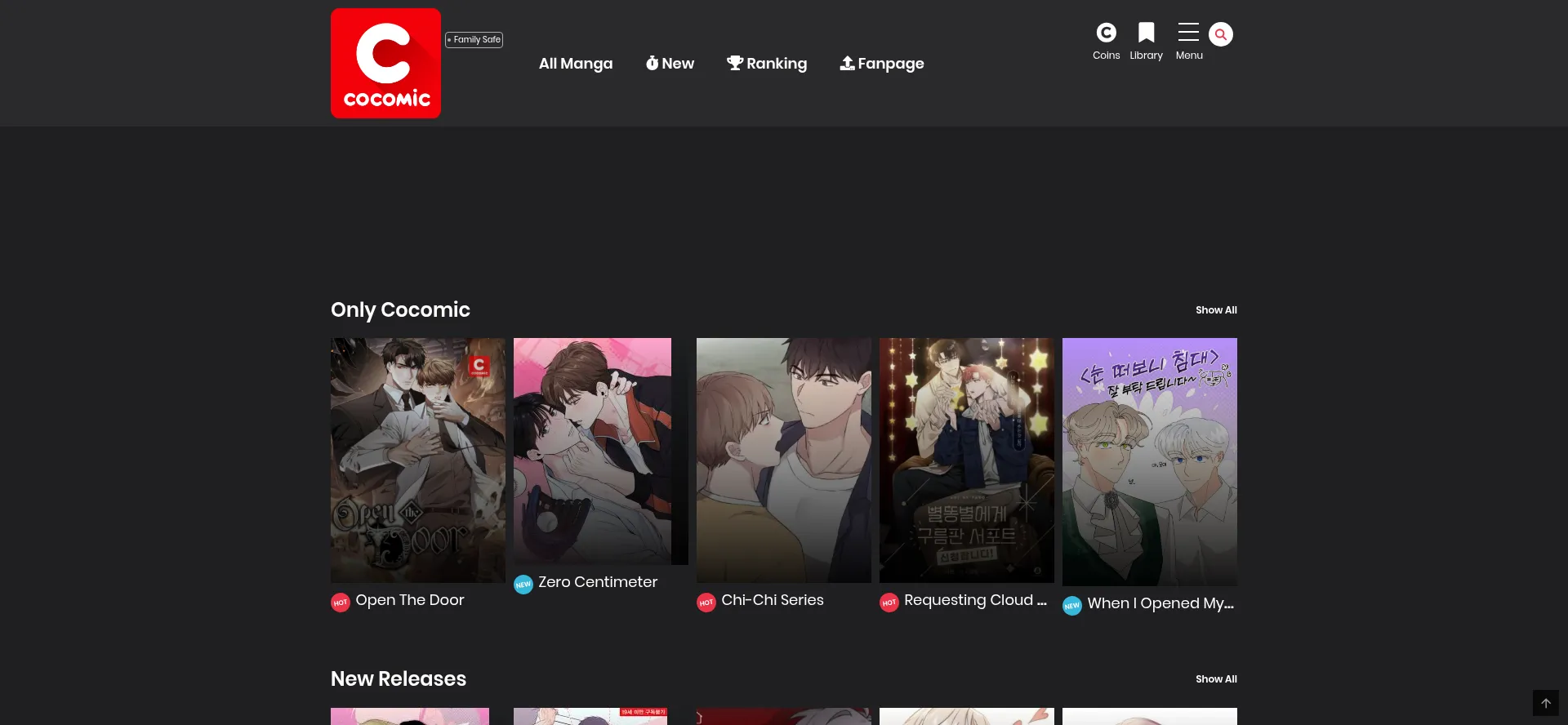The image size is (1568, 725).
Task: Click the search magnifier icon
Action: 1220,34
